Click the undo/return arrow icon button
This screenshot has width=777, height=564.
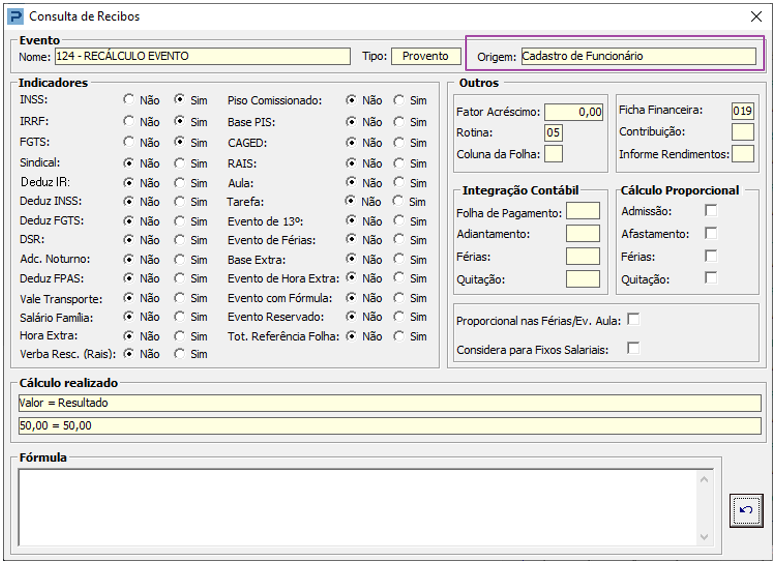[746, 510]
